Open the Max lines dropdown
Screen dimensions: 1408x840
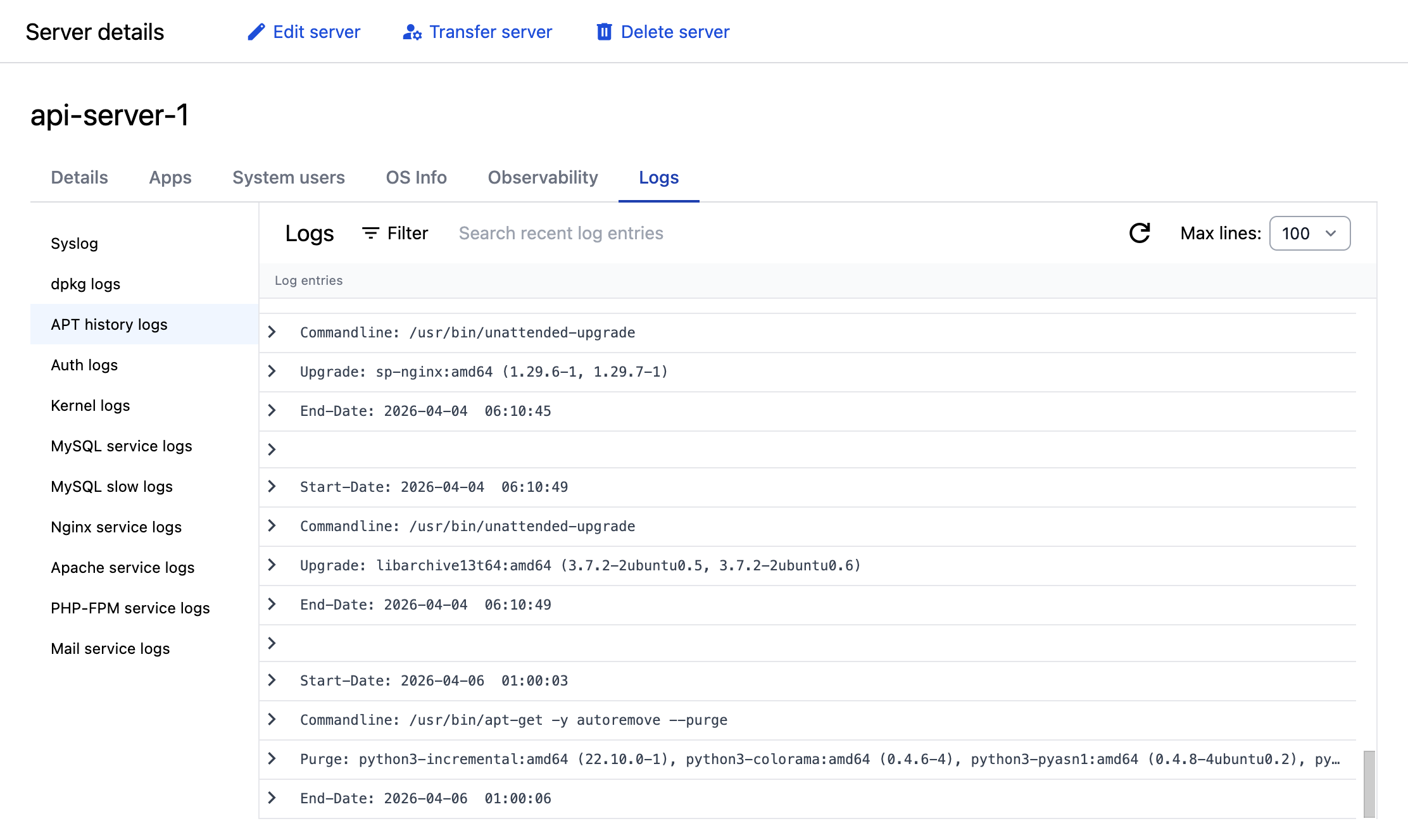pos(1309,233)
